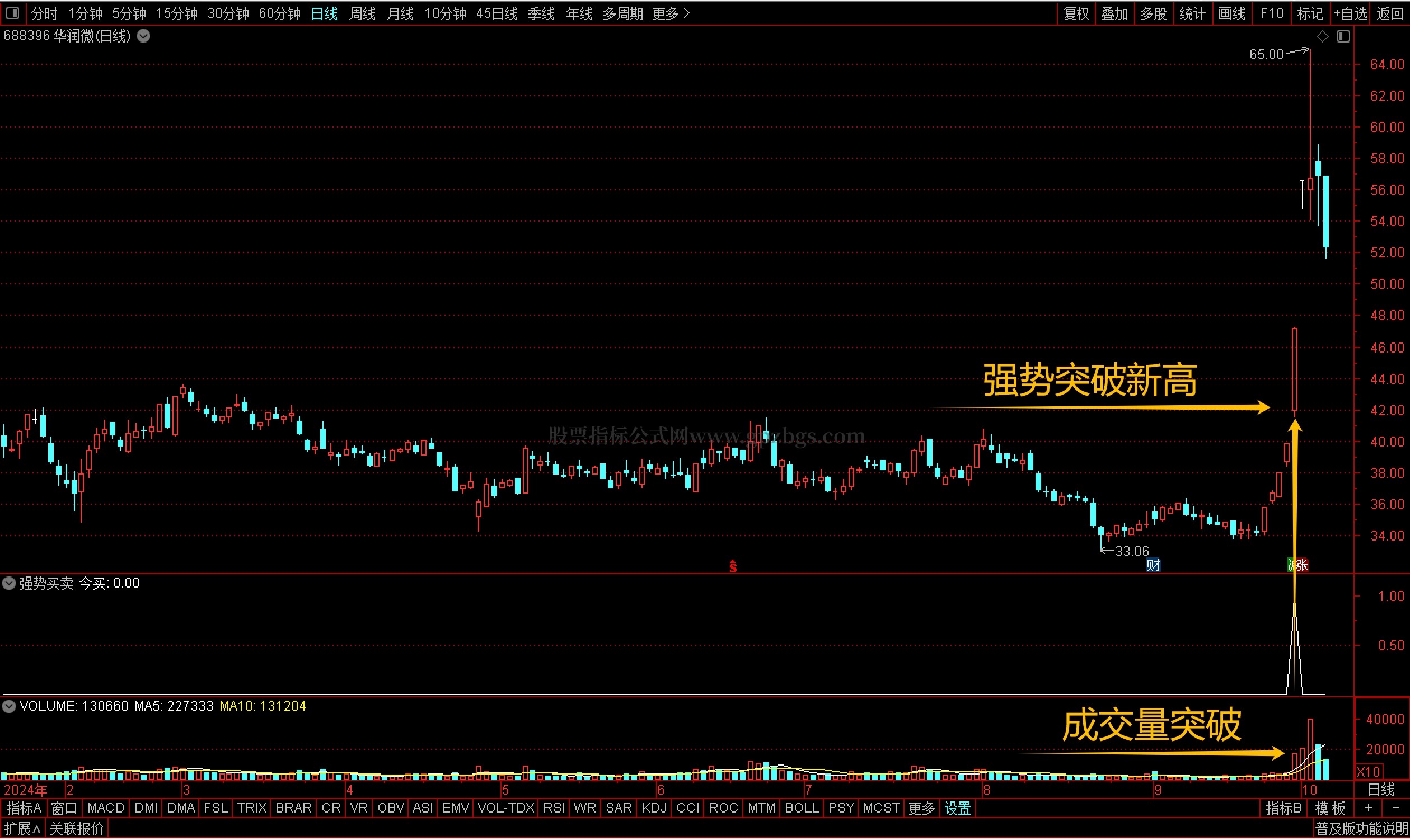Toggle 复权 price adjustment
Viewport: 1410px width, 840px height.
tap(1076, 13)
